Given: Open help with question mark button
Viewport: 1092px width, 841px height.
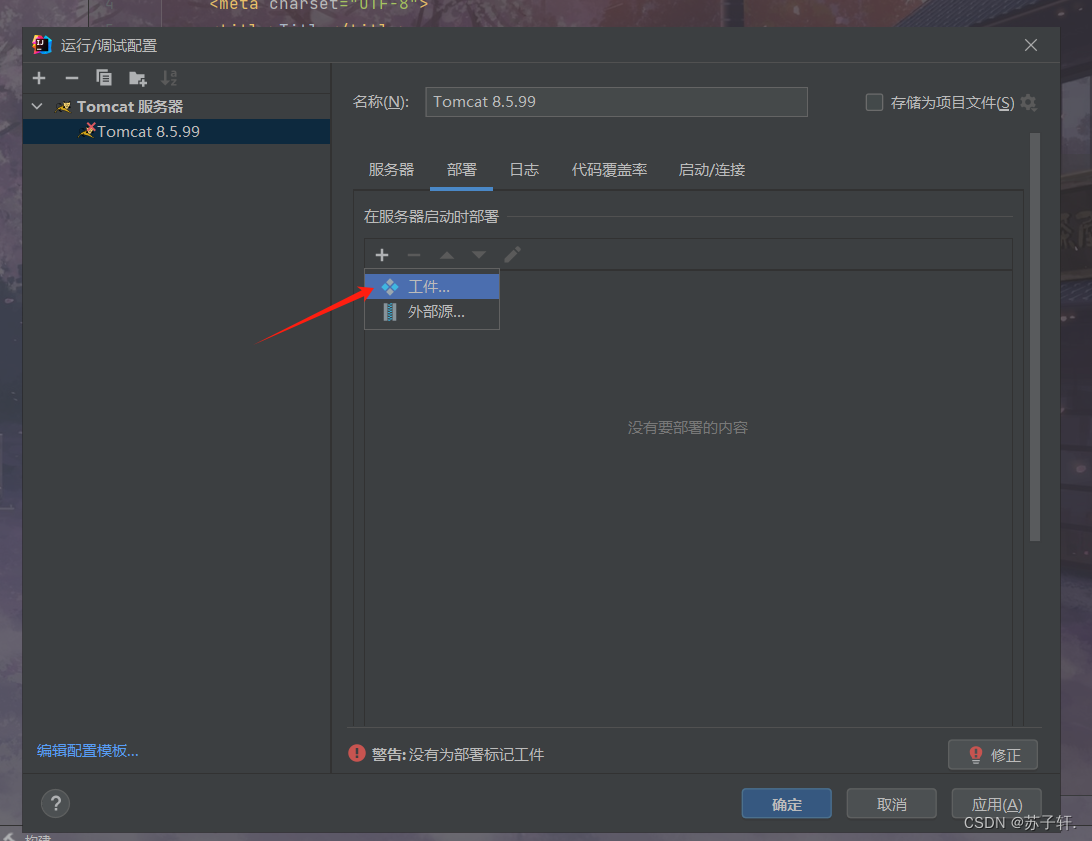Looking at the screenshot, I should tap(56, 803).
